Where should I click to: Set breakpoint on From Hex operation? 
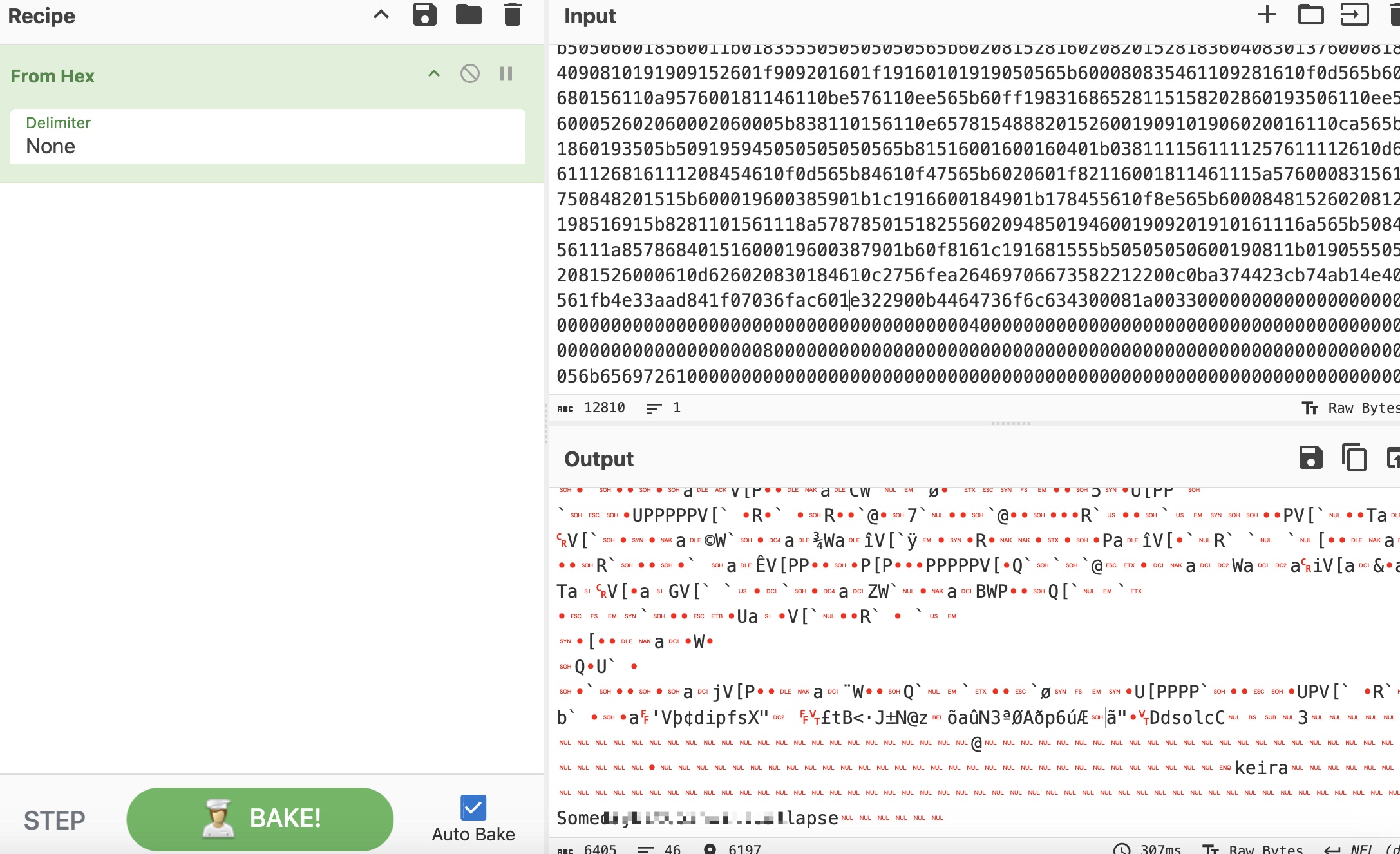tap(506, 74)
